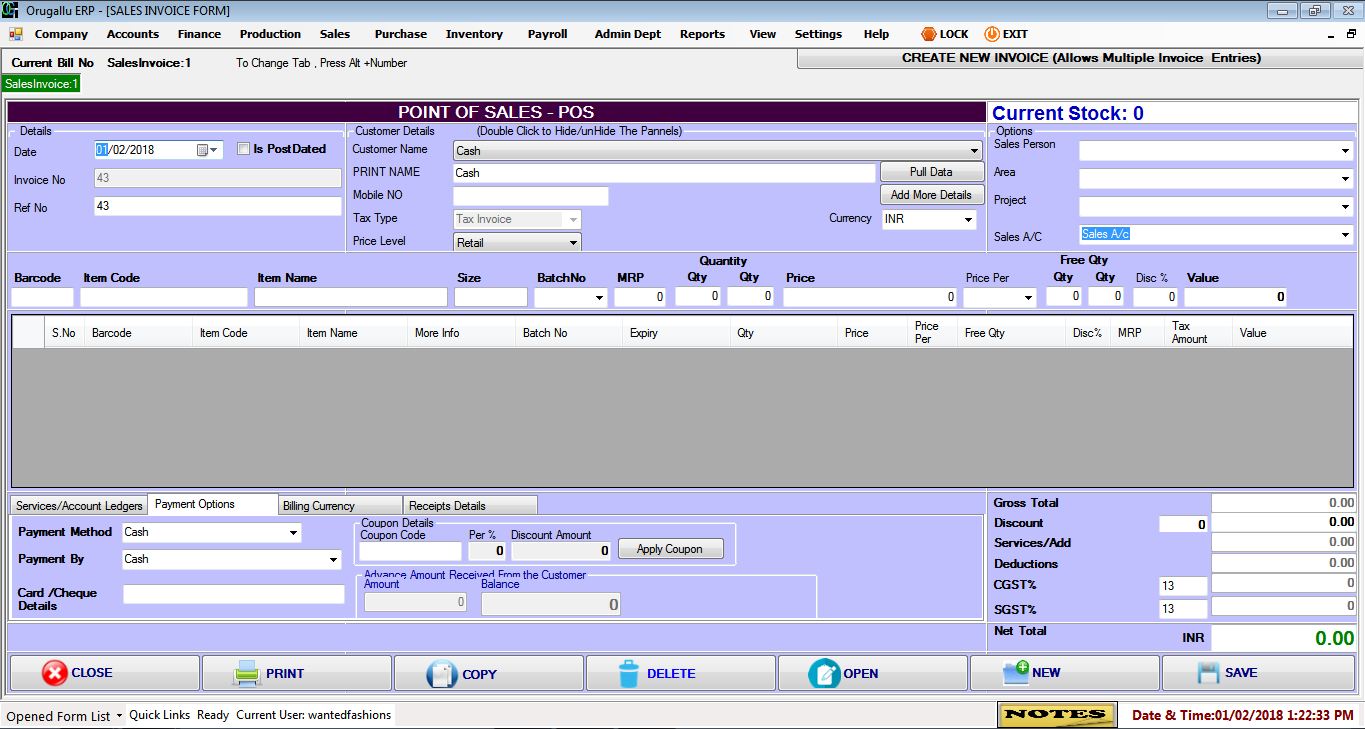Viewport: 1365px width, 729px height.
Task: Click the OPEN edit icon
Action: [824, 674]
